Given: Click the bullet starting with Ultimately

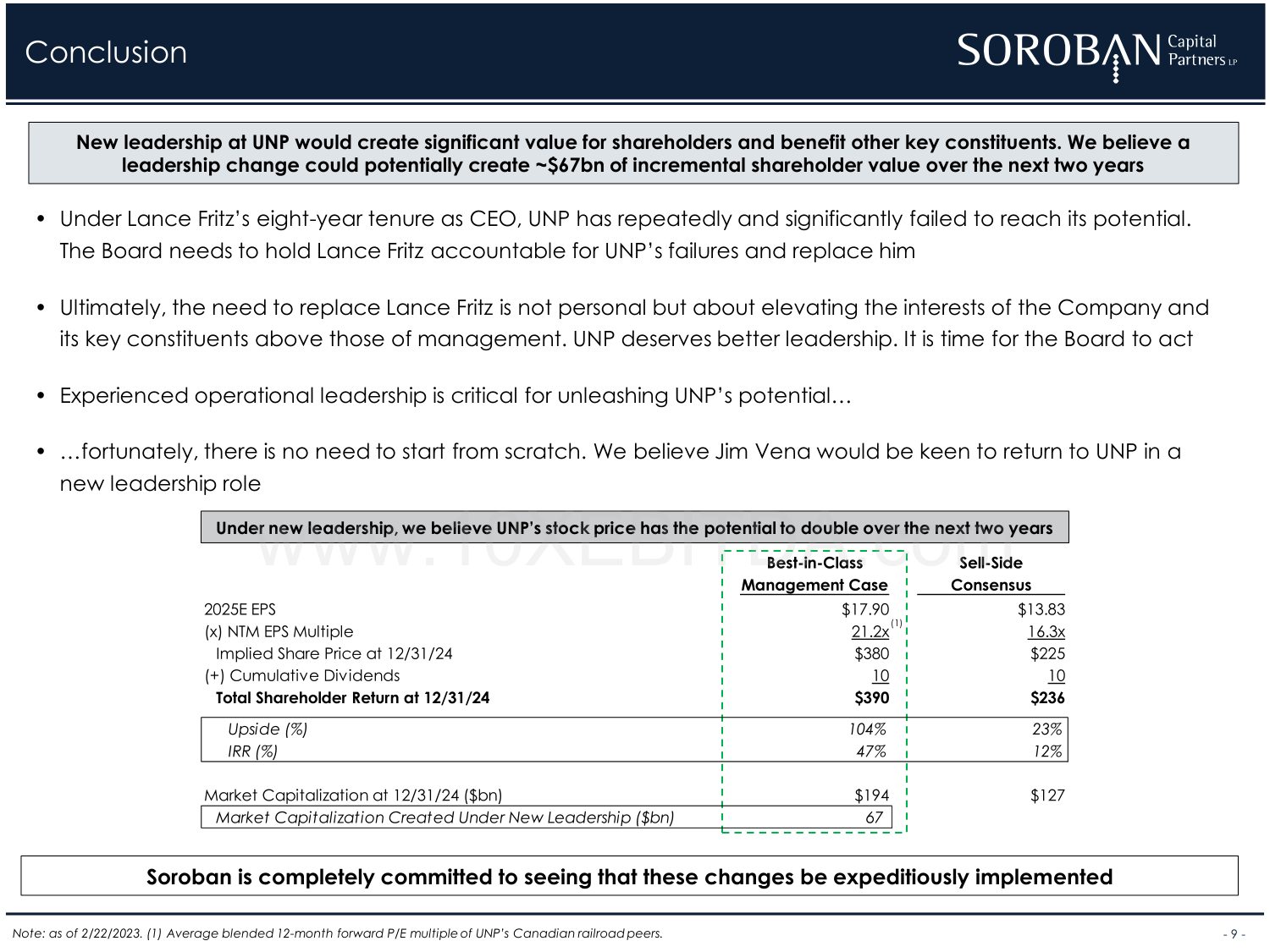Looking at the screenshot, I should coord(633,323).
